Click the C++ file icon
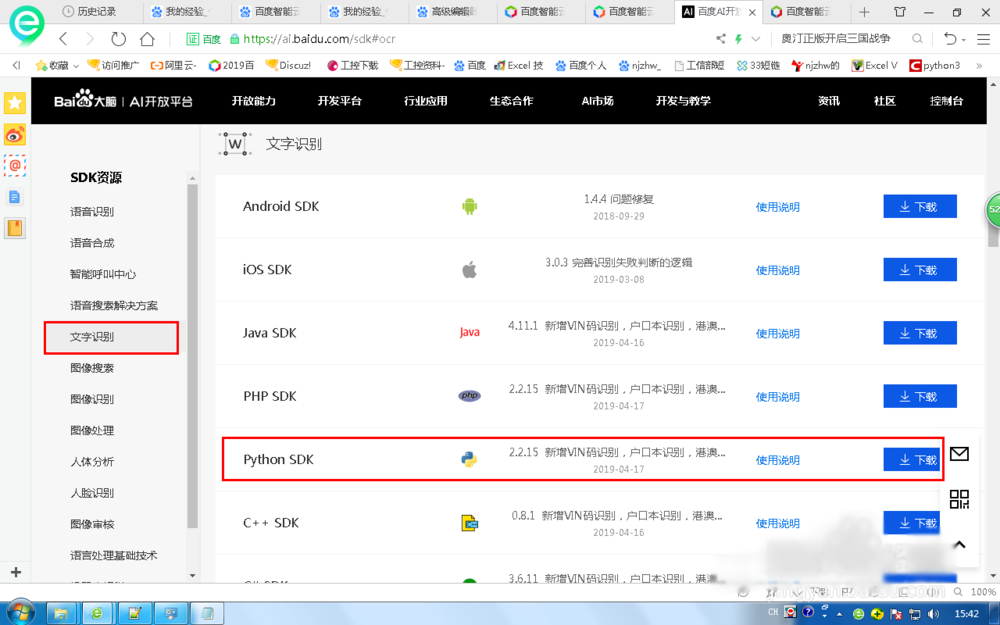Viewport: 1000px width, 625px height. pos(469,523)
